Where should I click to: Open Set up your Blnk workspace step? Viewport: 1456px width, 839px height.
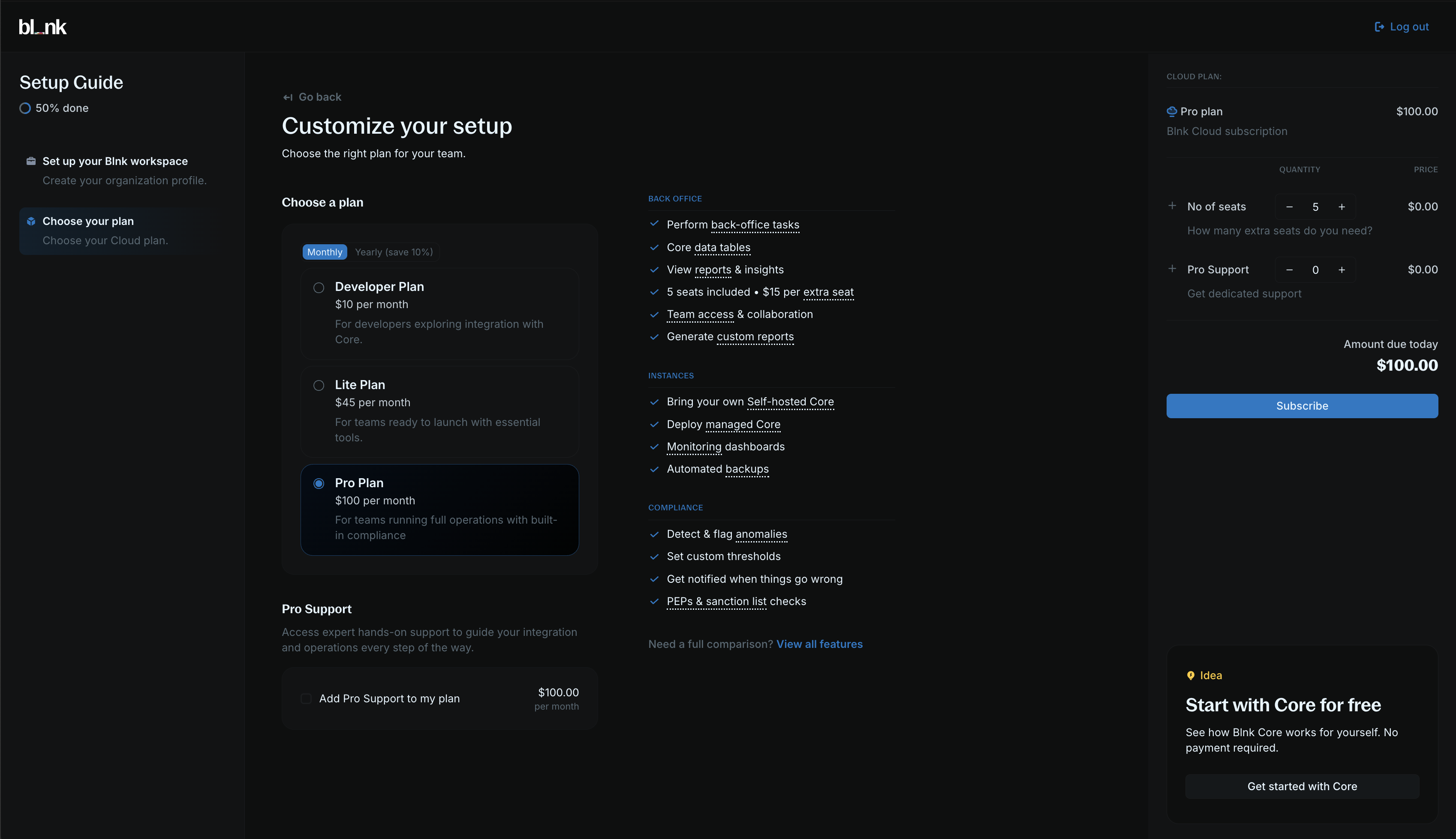115,162
